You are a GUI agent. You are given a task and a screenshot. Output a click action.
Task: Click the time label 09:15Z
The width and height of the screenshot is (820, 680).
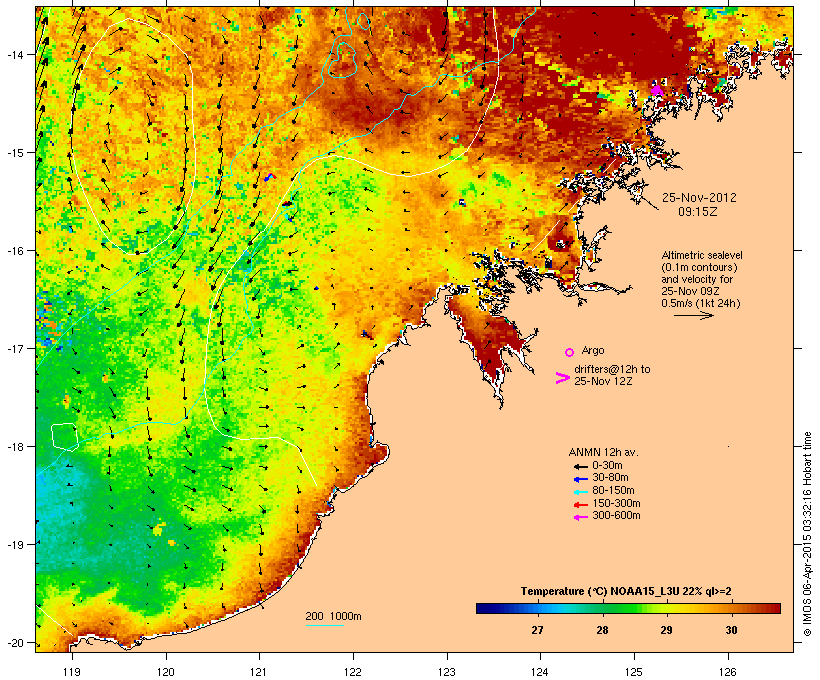coord(698,212)
